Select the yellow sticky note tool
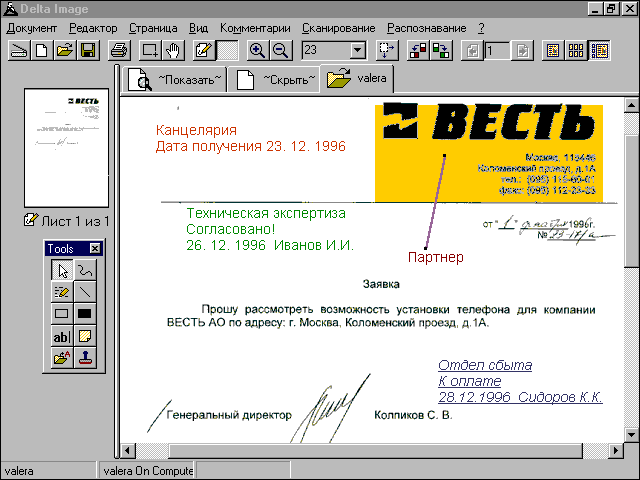The height and width of the screenshot is (480, 640). [85, 336]
